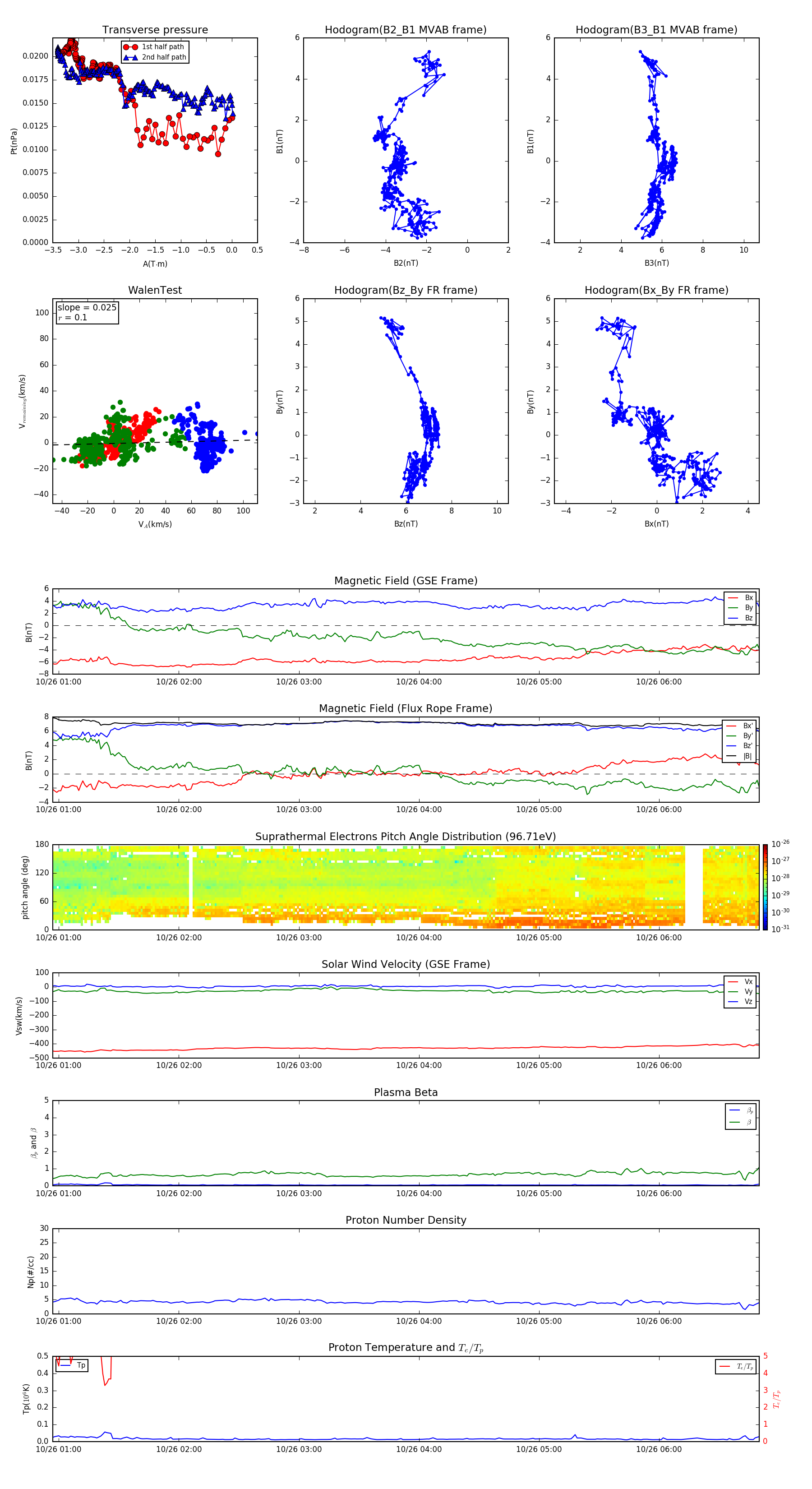Click the 'Tp(10^6K)' y-axis label
The height and width of the screenshot is (1489, 812).
click(x=26, y=1399)
